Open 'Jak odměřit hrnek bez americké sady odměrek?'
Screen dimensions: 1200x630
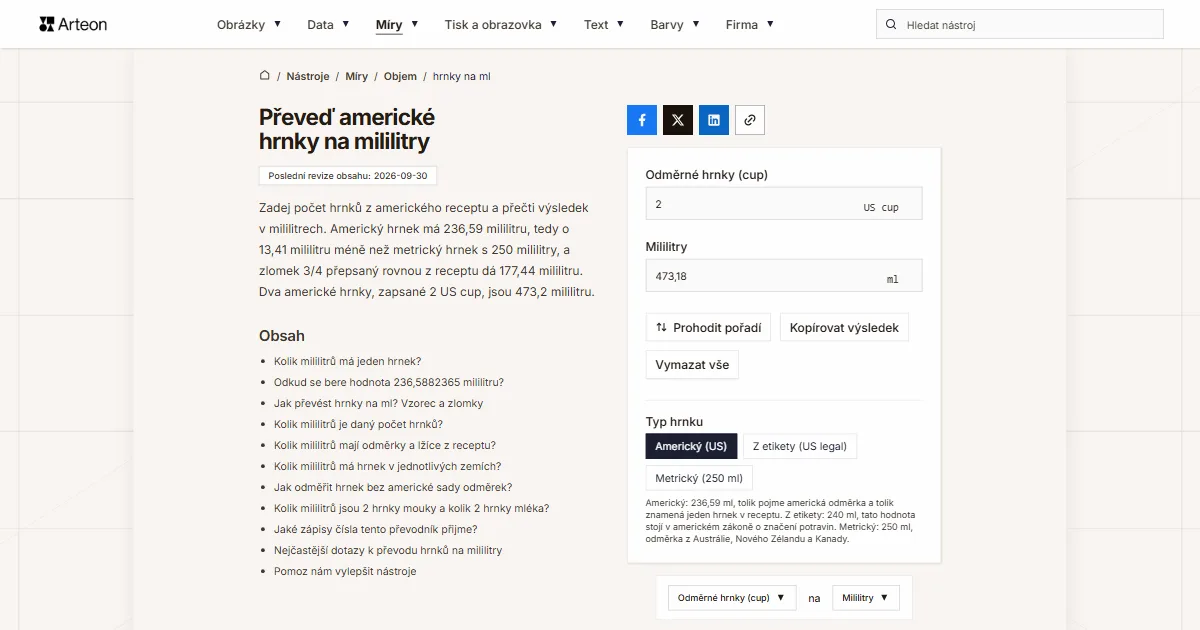[393, 487]
